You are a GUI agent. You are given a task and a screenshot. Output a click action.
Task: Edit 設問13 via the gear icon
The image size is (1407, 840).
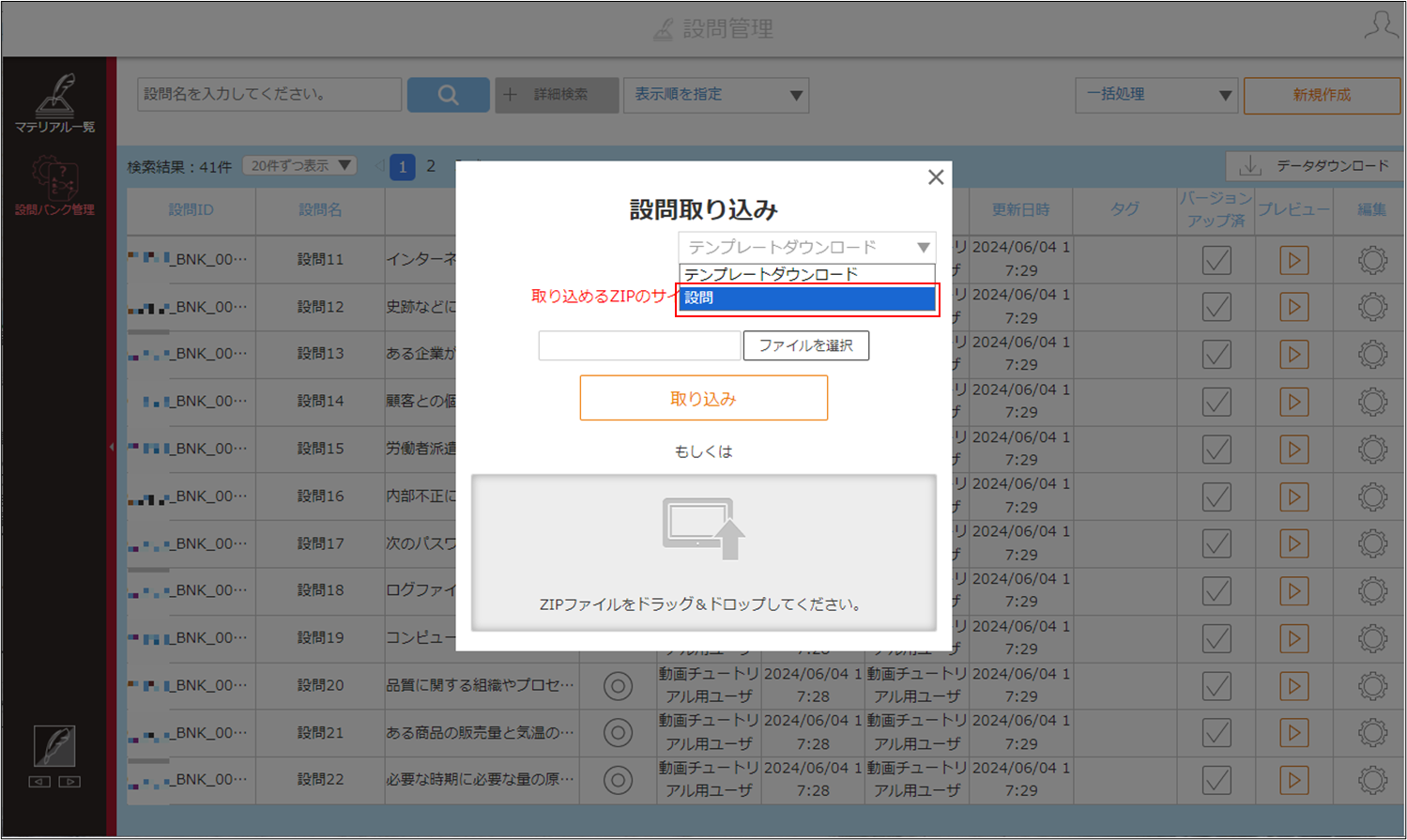pos(1372,355)
